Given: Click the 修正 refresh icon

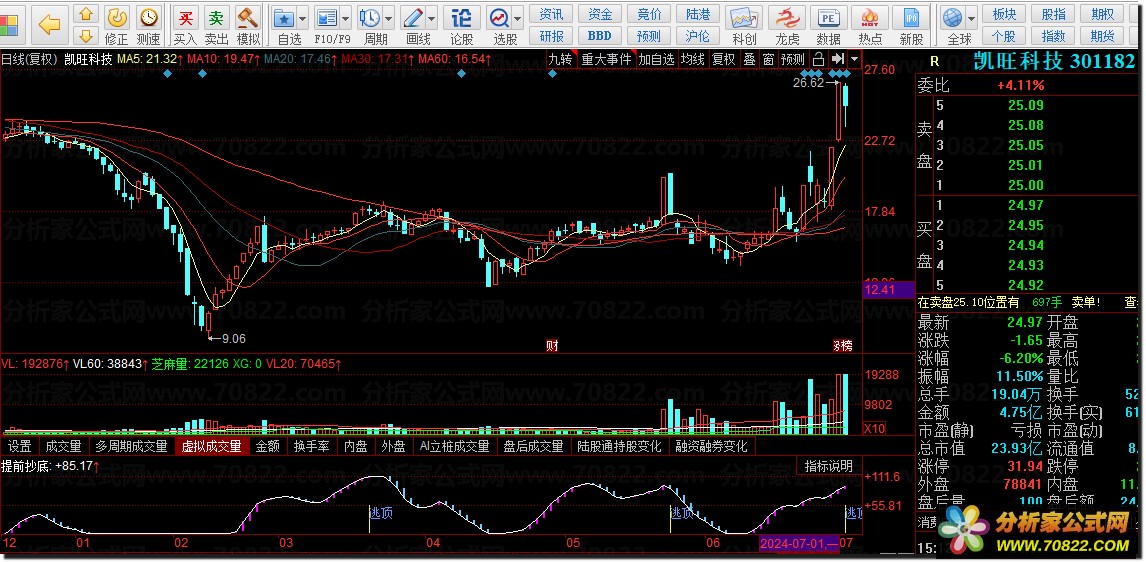Looking at the screenshot, I should click(x=117, y=18).
